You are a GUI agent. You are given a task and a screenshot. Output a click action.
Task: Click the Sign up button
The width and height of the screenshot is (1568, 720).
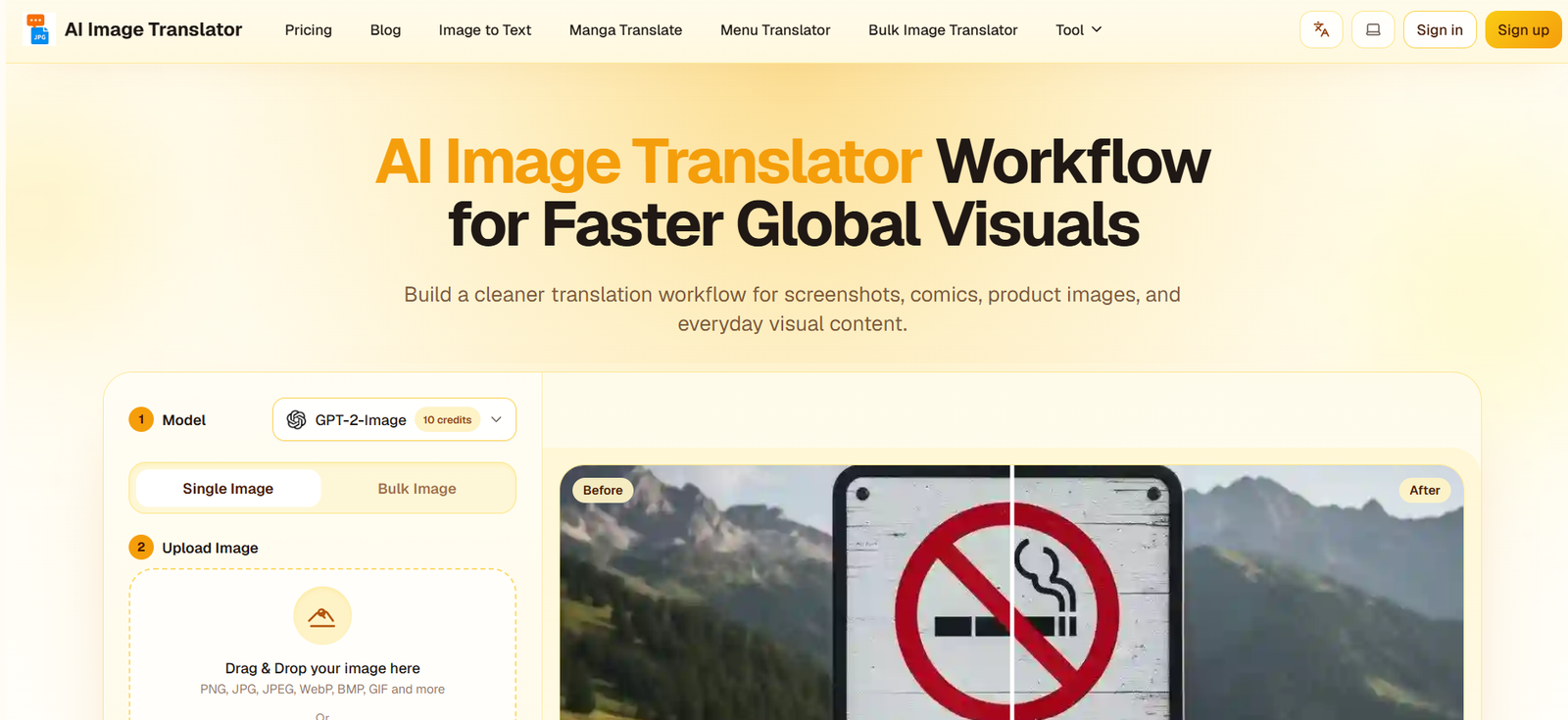1523,29
